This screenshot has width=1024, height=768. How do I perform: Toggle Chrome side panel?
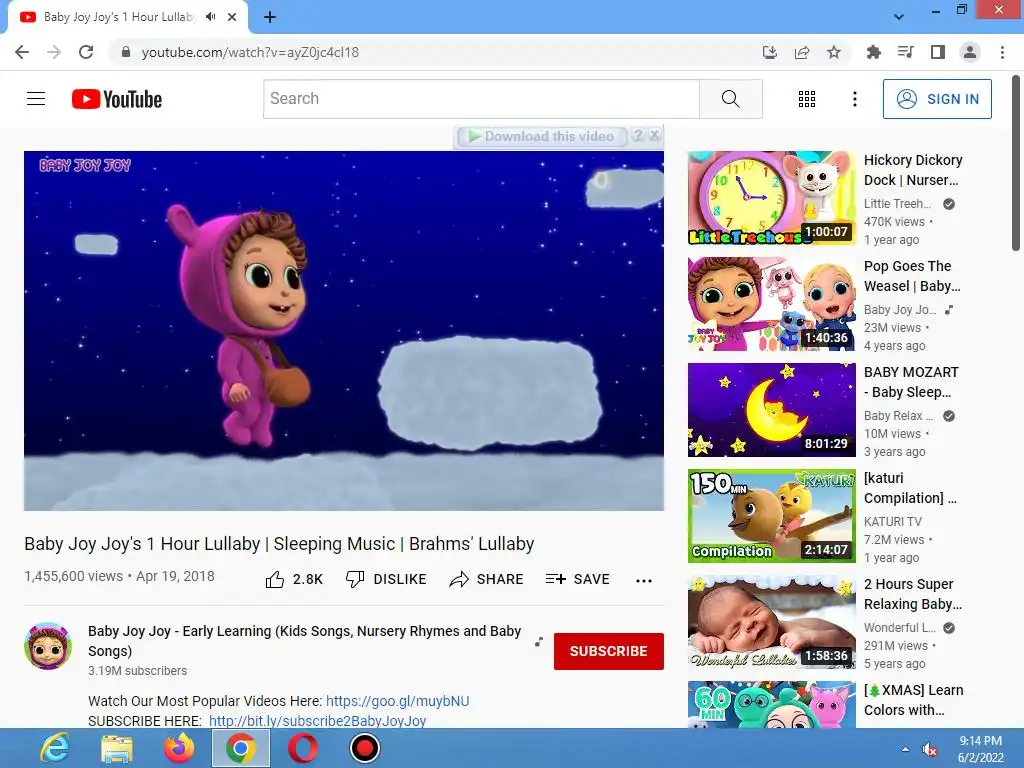pyautogui.click(x=938, y=52)
